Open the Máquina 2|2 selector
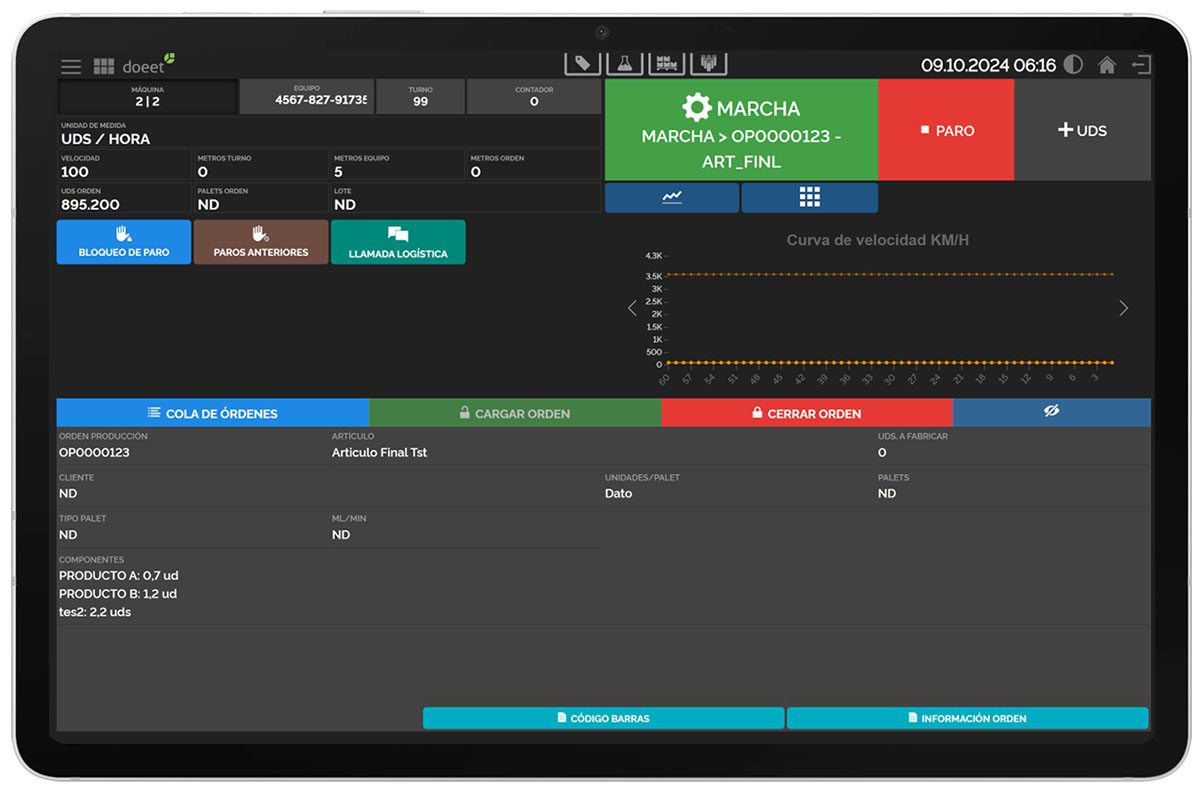 tap(148, 97)
